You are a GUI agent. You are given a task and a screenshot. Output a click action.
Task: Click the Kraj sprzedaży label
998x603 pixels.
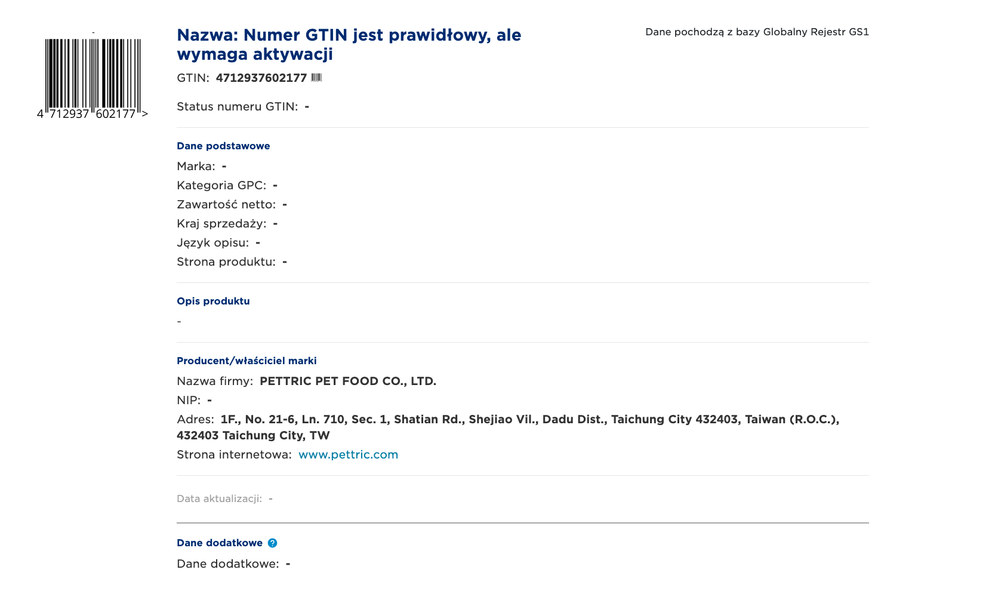click(221, 223)
